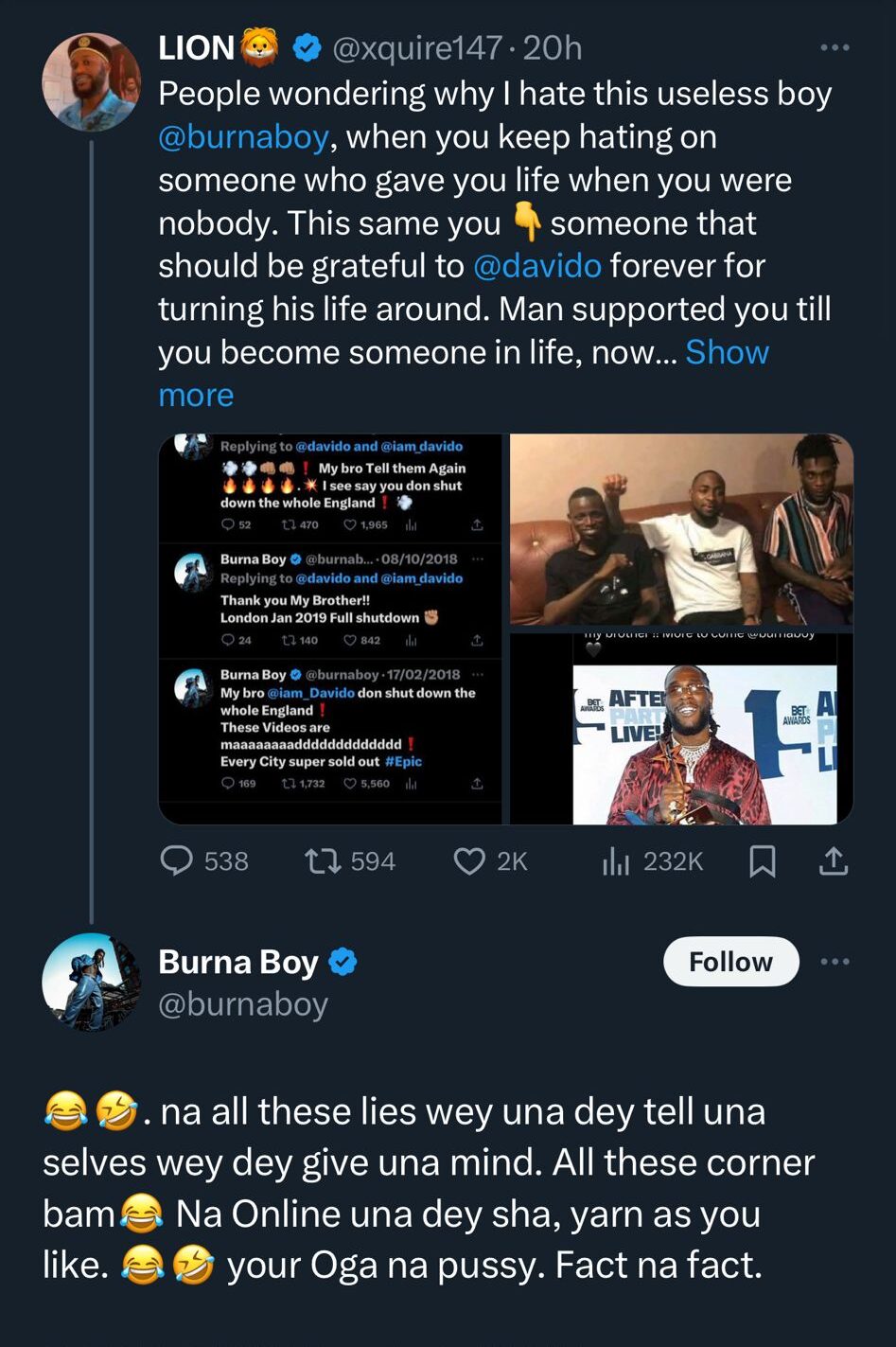
Task: Open the @burnaboy mention in LION's tweet
Action: [243, 137]
